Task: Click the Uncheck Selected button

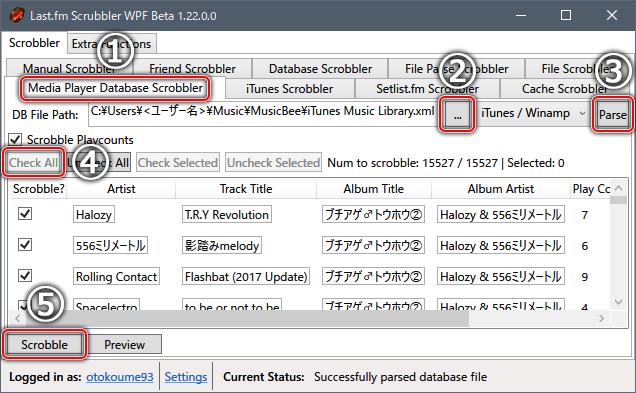Action: tap(273, 163)
